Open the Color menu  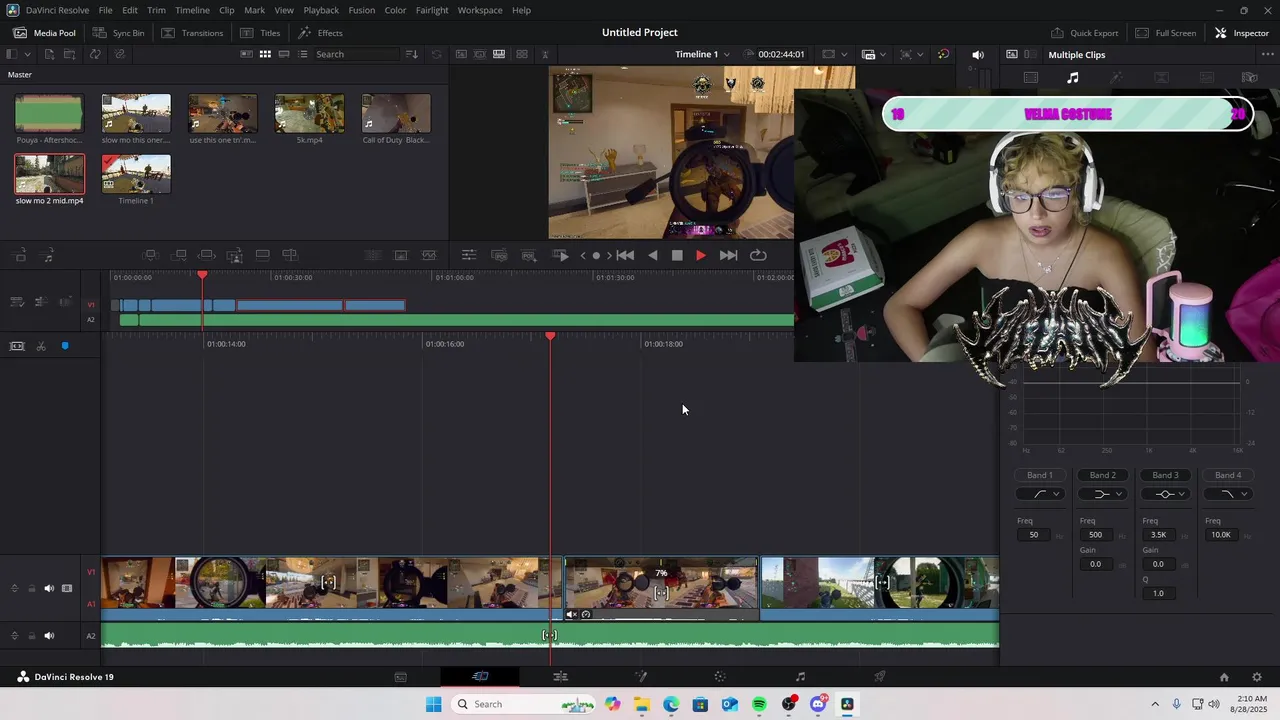click(x=395, y=10)
